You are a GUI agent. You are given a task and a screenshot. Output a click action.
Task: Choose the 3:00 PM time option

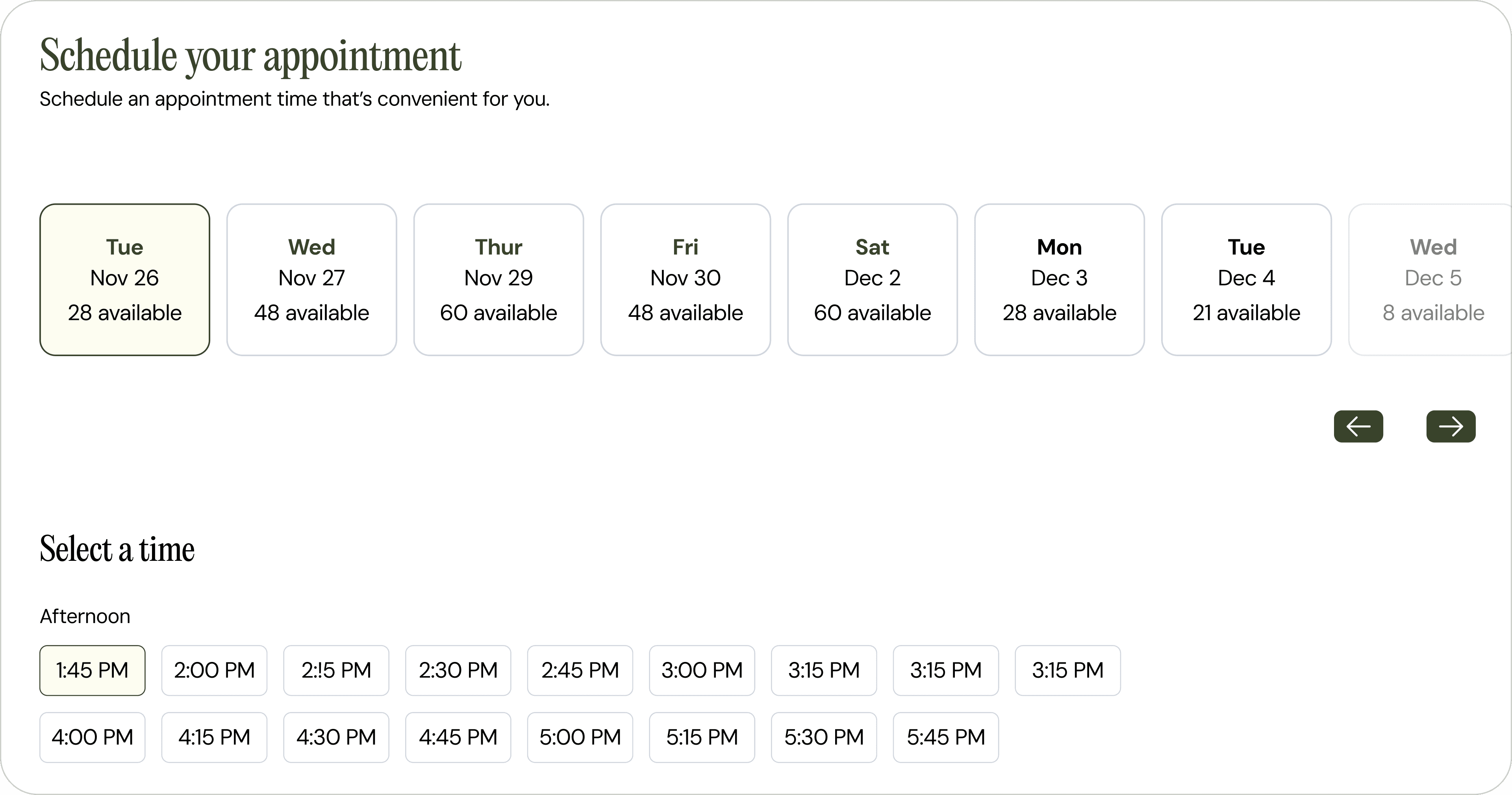[x=702, y=670]
